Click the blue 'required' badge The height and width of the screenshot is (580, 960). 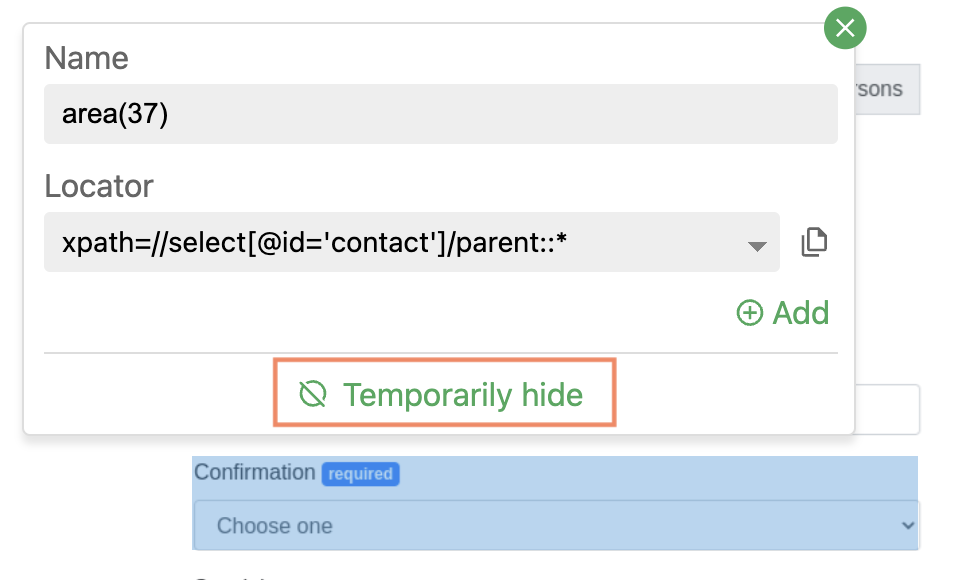tap(361, 474)
